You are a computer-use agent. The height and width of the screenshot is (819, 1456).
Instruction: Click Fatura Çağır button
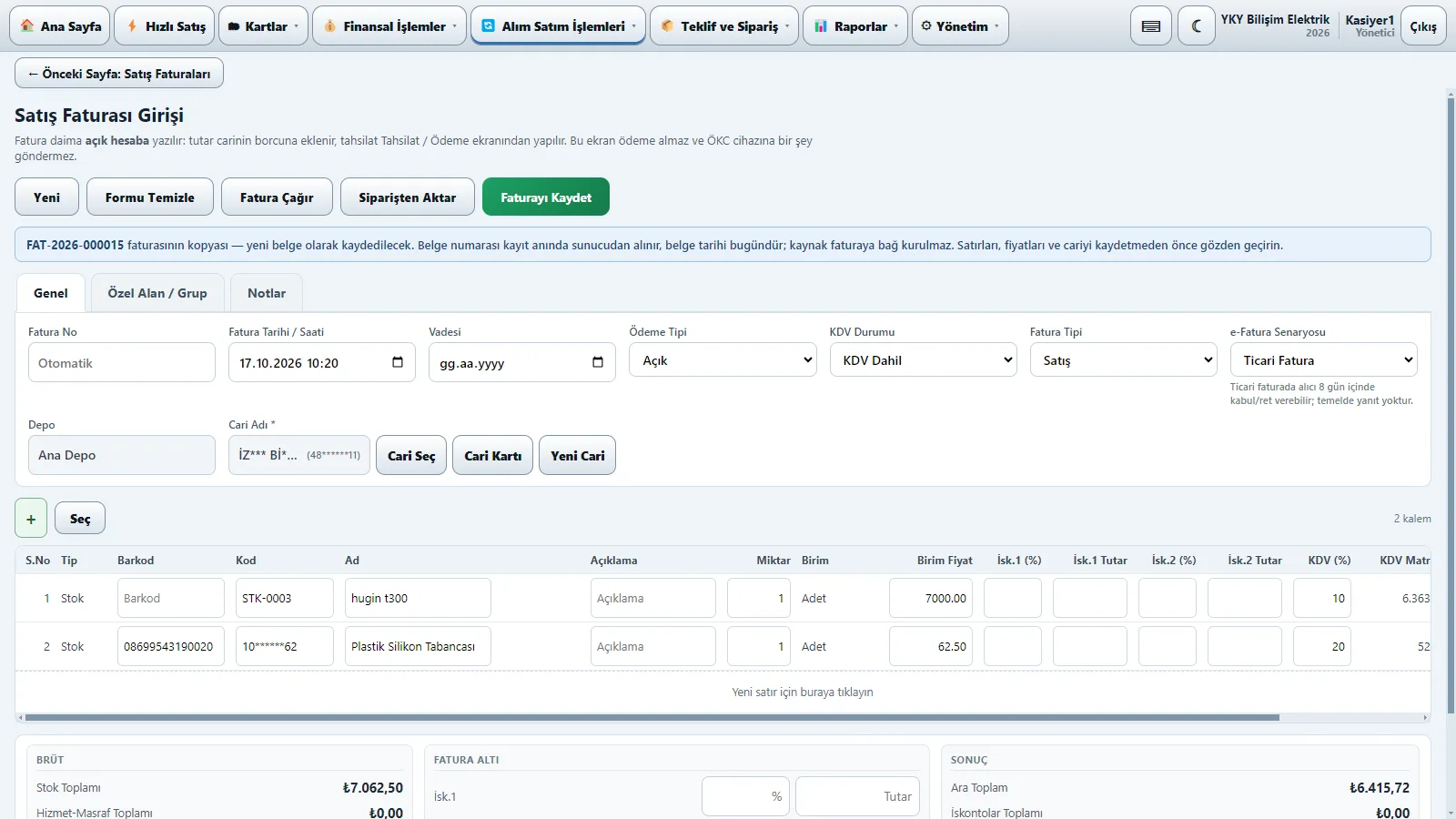click(x=277, y=197)
